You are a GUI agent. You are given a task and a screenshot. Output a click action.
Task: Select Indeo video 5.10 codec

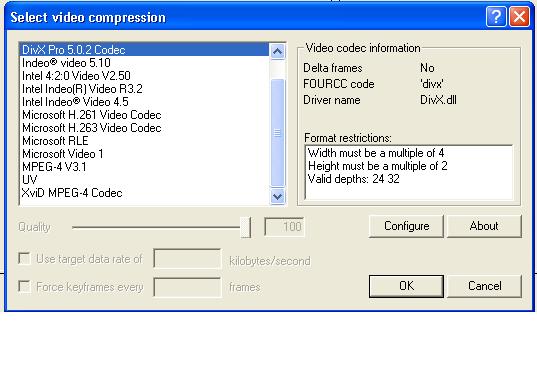point(145,63)
